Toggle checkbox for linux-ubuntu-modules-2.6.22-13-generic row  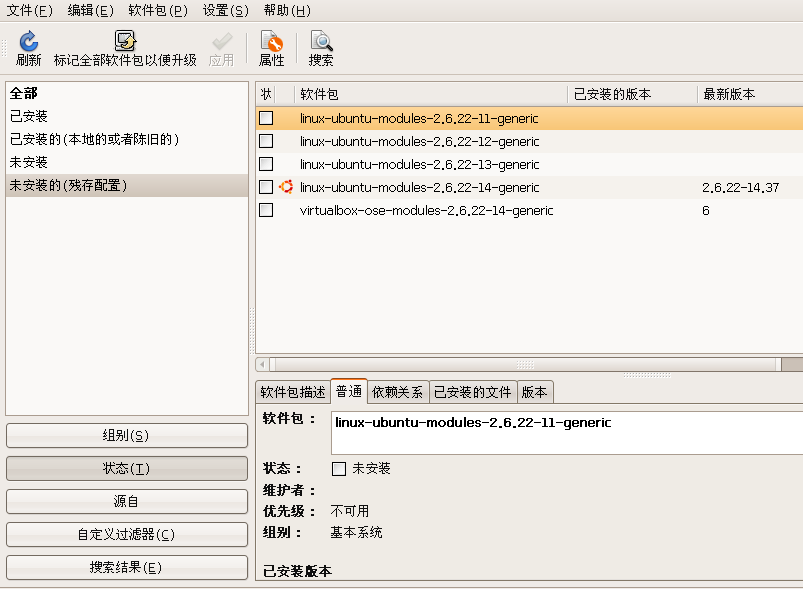tap(266, 164)
